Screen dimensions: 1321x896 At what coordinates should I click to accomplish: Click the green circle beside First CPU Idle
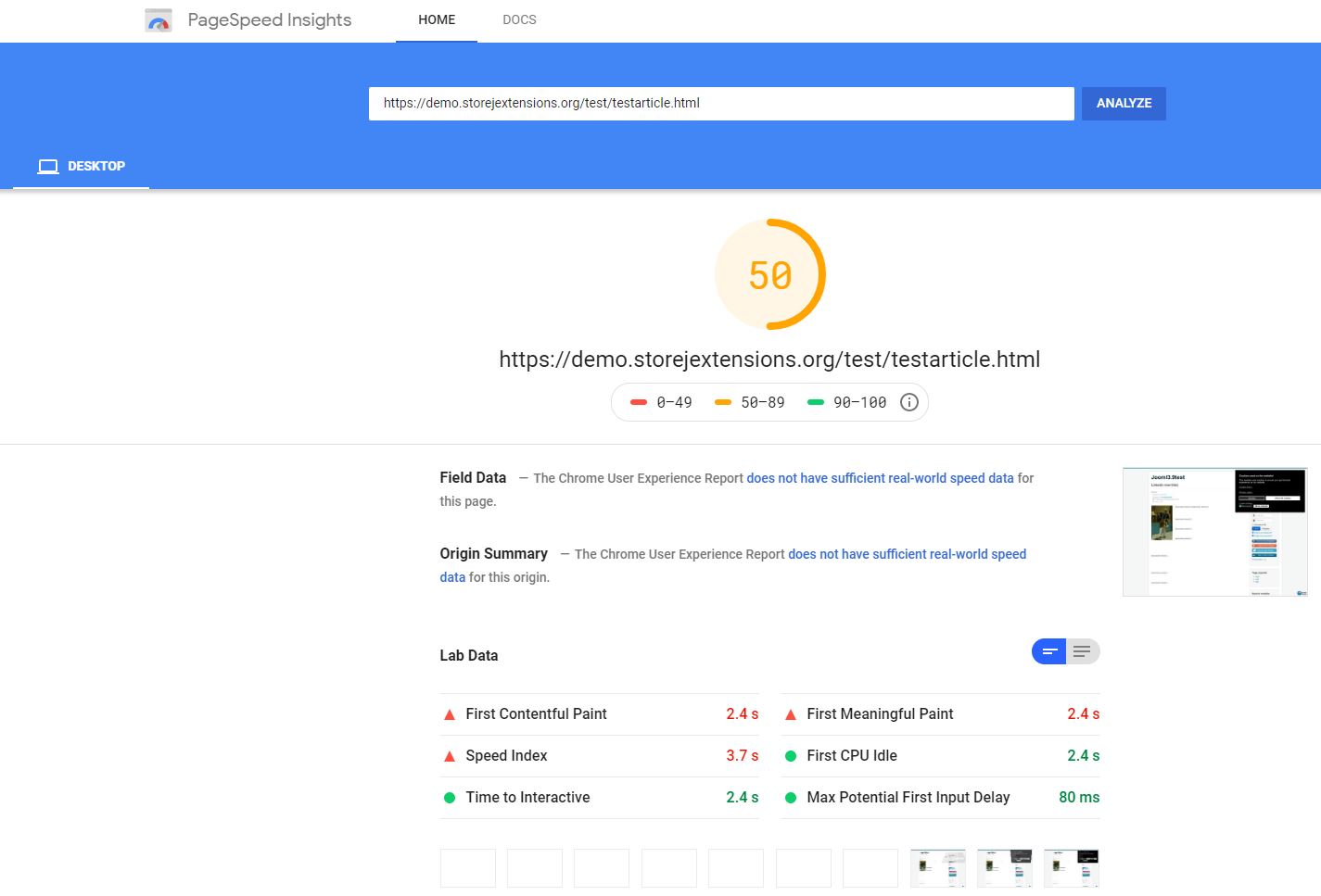pyautogui.click(x=791, y=756)
